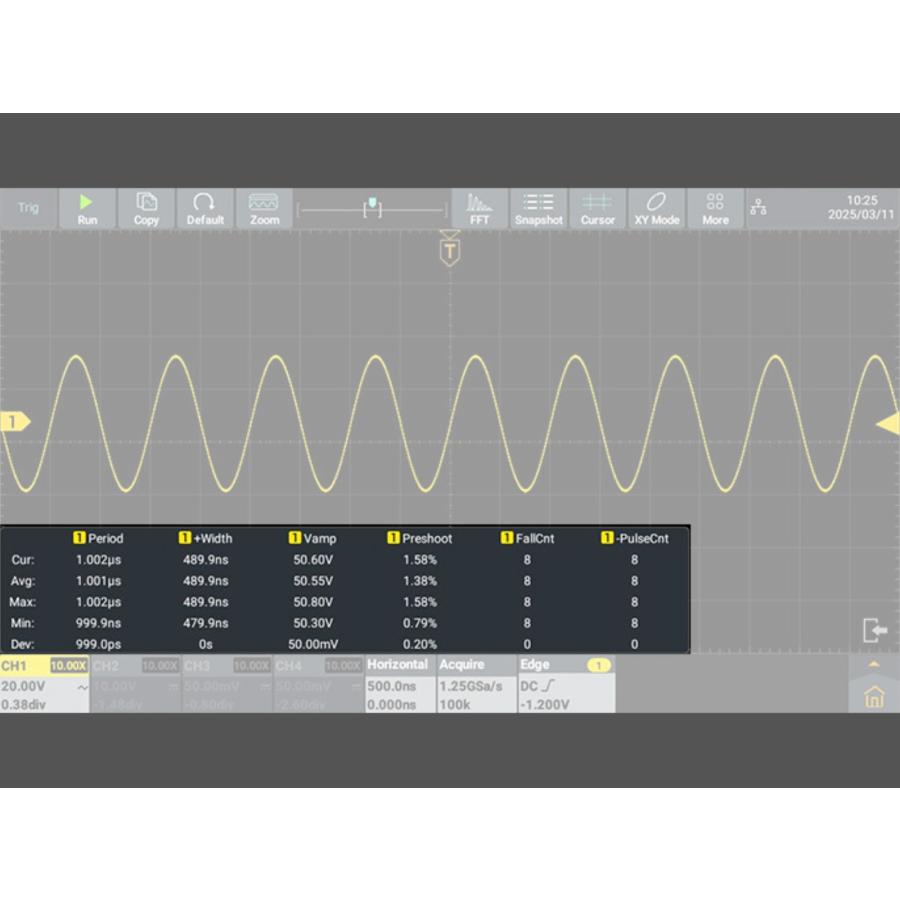Image resolution: width=900 pixels, height=900 pixels.
Task: Click the Cur: row label
Action: pyautogui.click(x=23, y=560)
